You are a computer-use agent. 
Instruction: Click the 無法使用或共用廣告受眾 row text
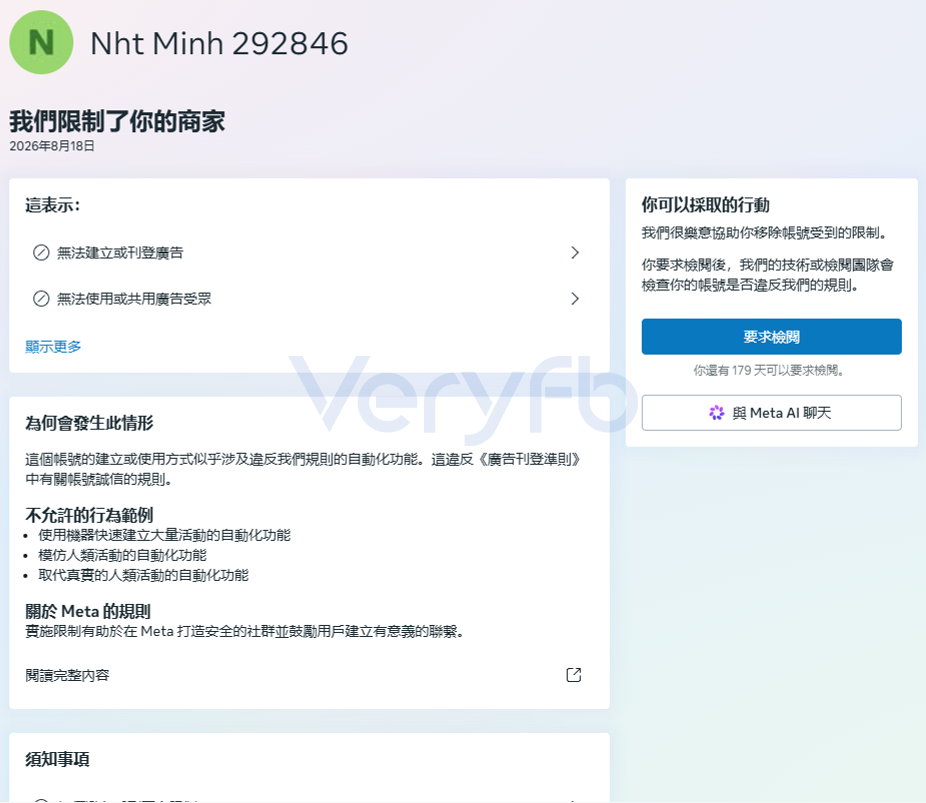[x=134, y=299]
